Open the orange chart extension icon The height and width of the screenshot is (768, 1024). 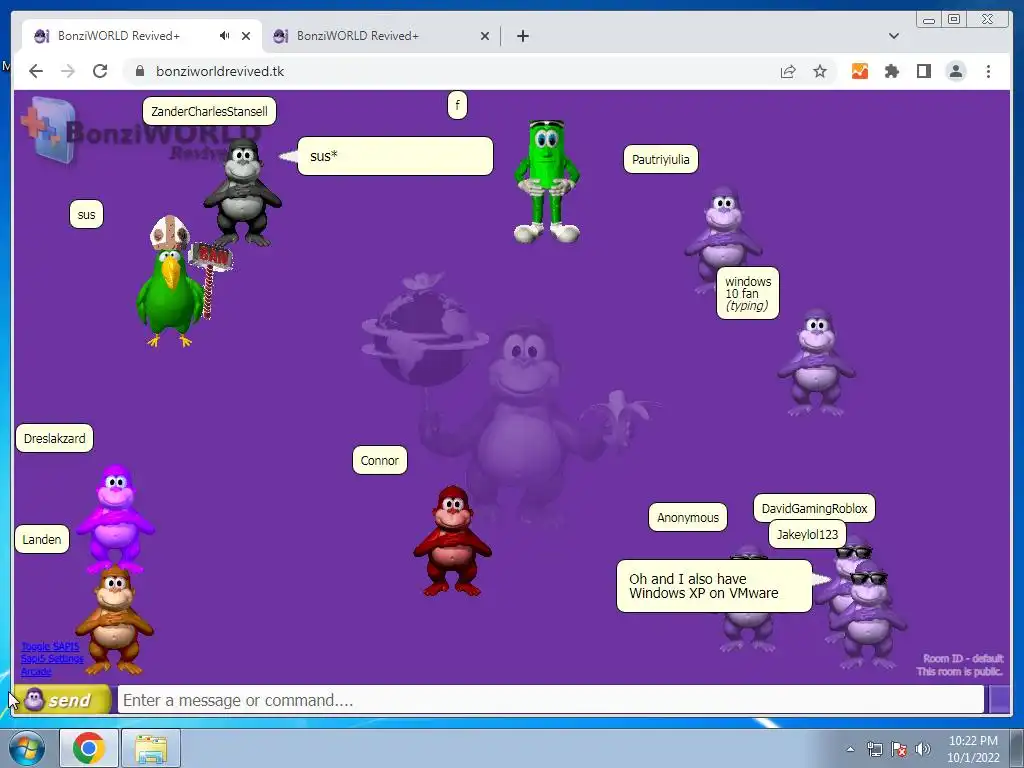pyautogui.click(x=859, y=71)
